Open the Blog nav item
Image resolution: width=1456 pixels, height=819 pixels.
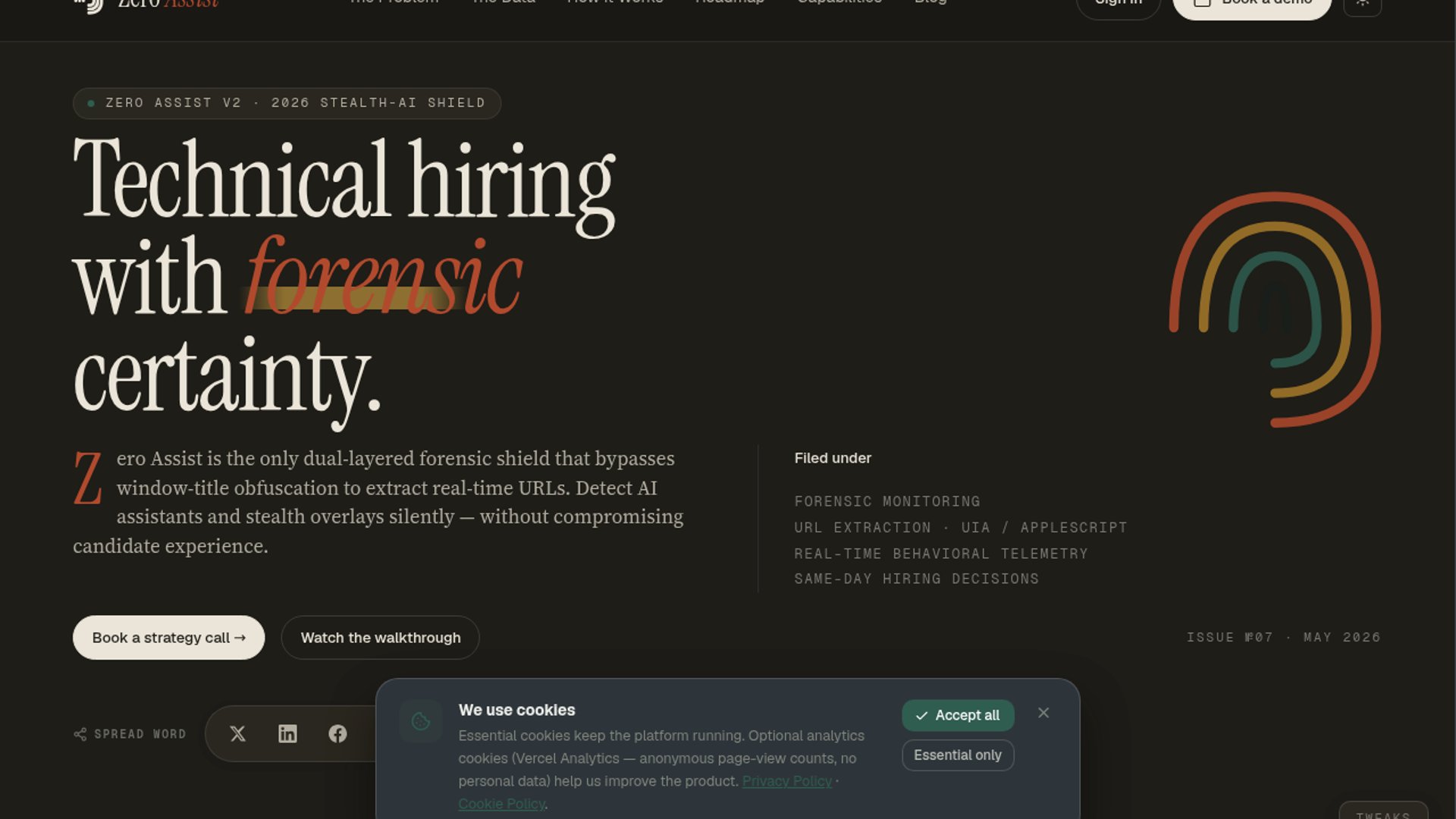pos(930,2)
